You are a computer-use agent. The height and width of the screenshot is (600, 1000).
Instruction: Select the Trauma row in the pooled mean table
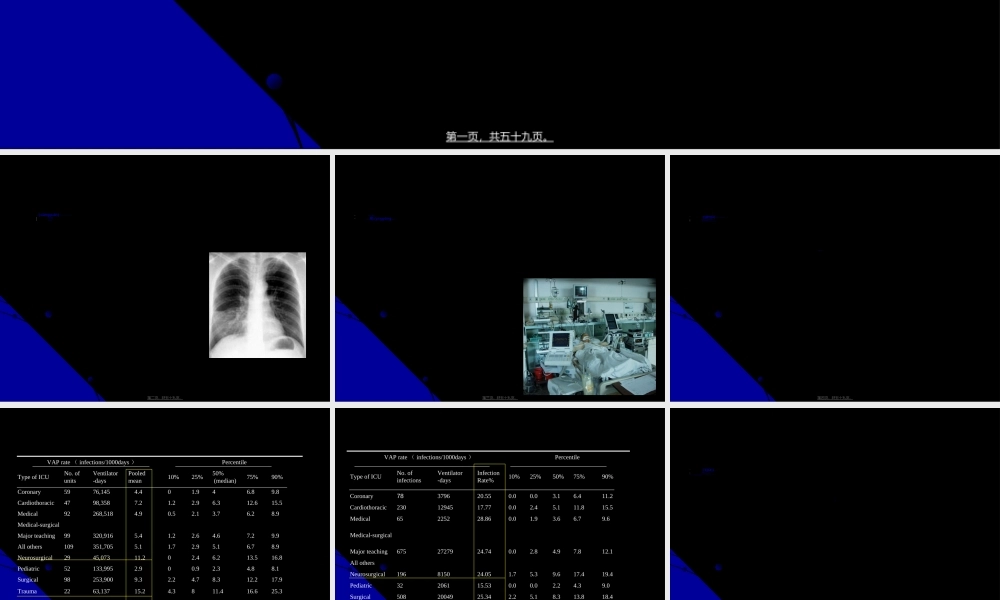click(x=27, y=591)
